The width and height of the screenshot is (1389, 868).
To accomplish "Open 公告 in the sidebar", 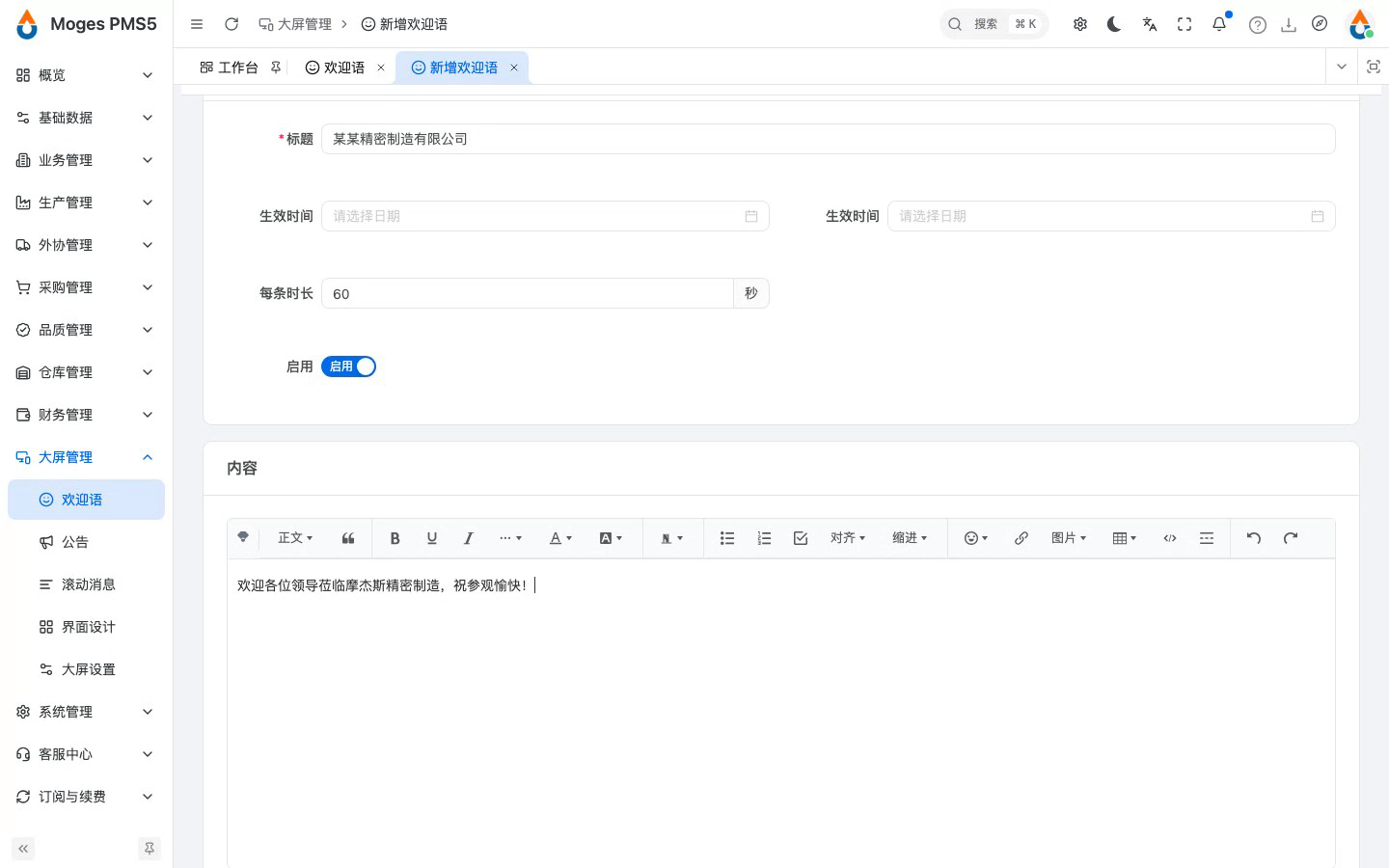I will point(86,542).
